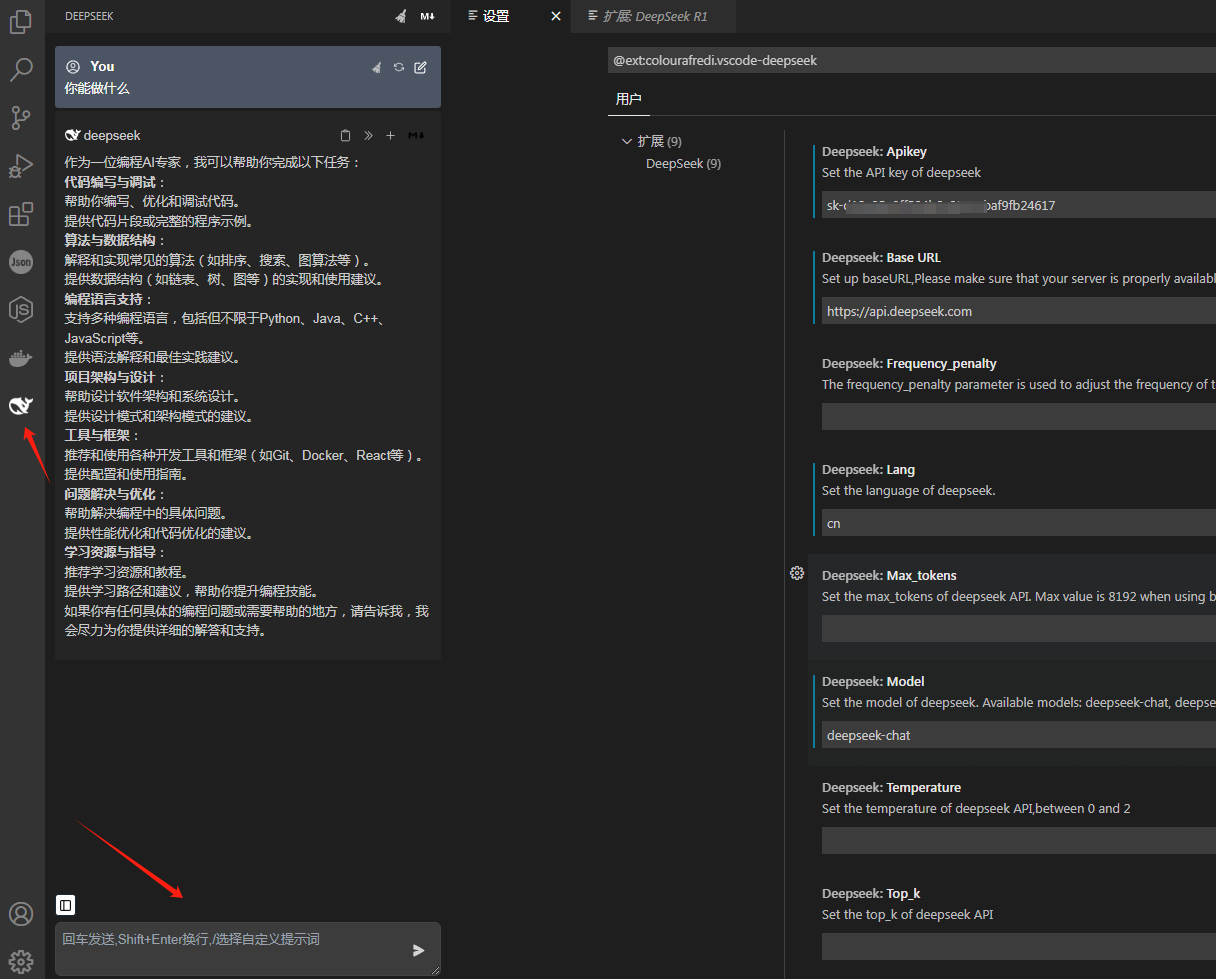The image size is (1216, 979).
Task: Click the Top_k input field
Action: coord(1019,946)
